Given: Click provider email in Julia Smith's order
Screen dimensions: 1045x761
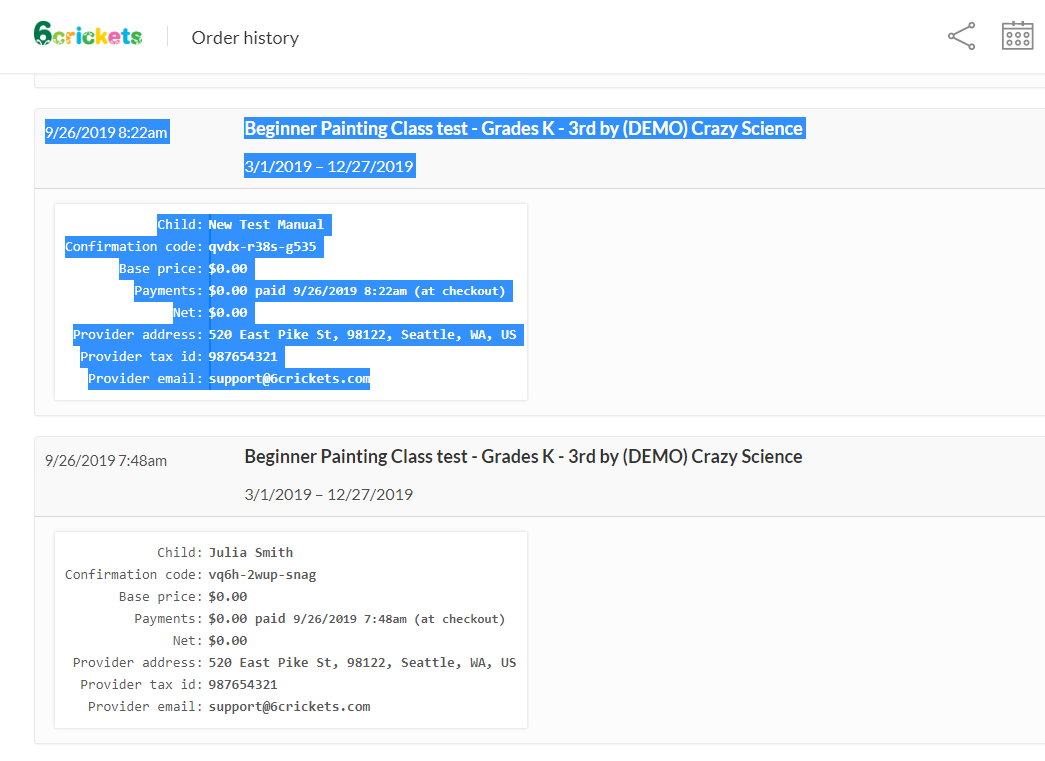Looking at the screenshot, I should [x=289, y=707].
